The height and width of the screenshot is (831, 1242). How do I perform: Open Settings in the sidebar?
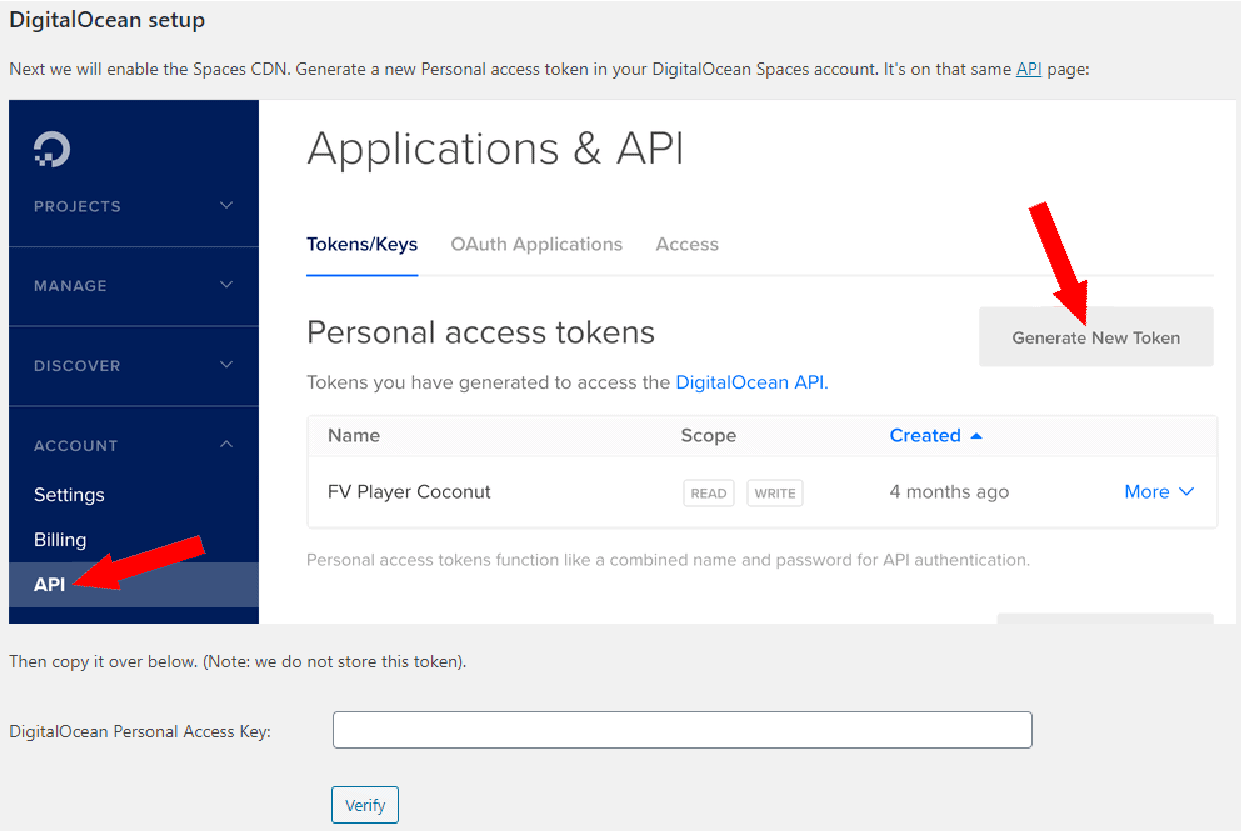[69, 495]
